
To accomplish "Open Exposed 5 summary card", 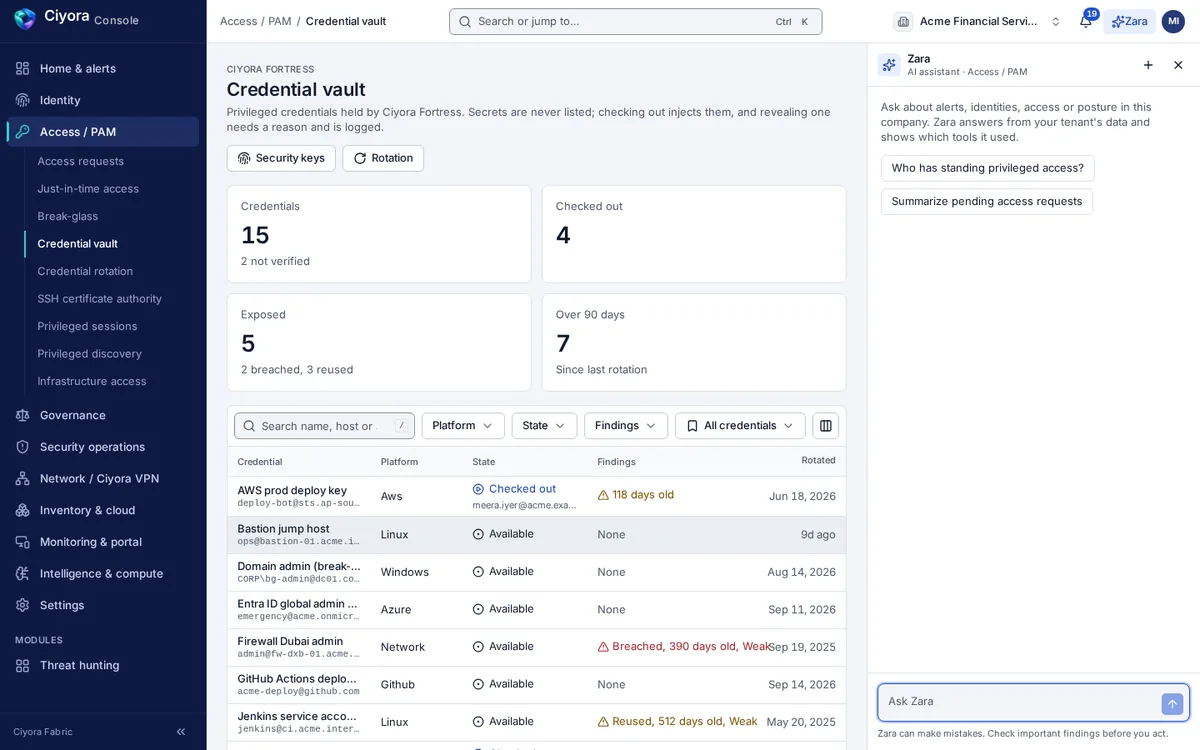I will 379,342.
